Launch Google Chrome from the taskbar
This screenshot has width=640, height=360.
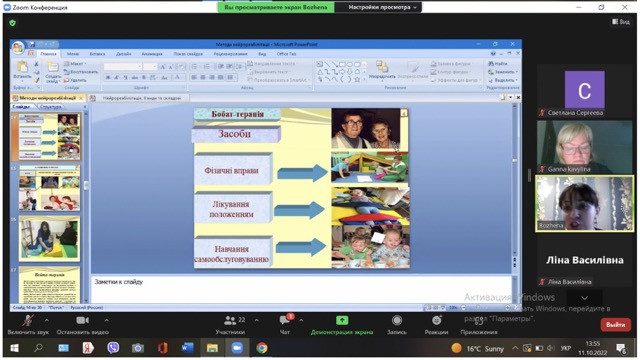click(x=262, y=348)
